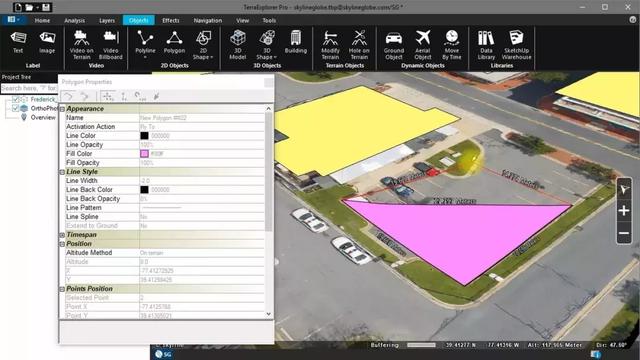Collapse the Appearance properties section

click(x=62, y=109)
